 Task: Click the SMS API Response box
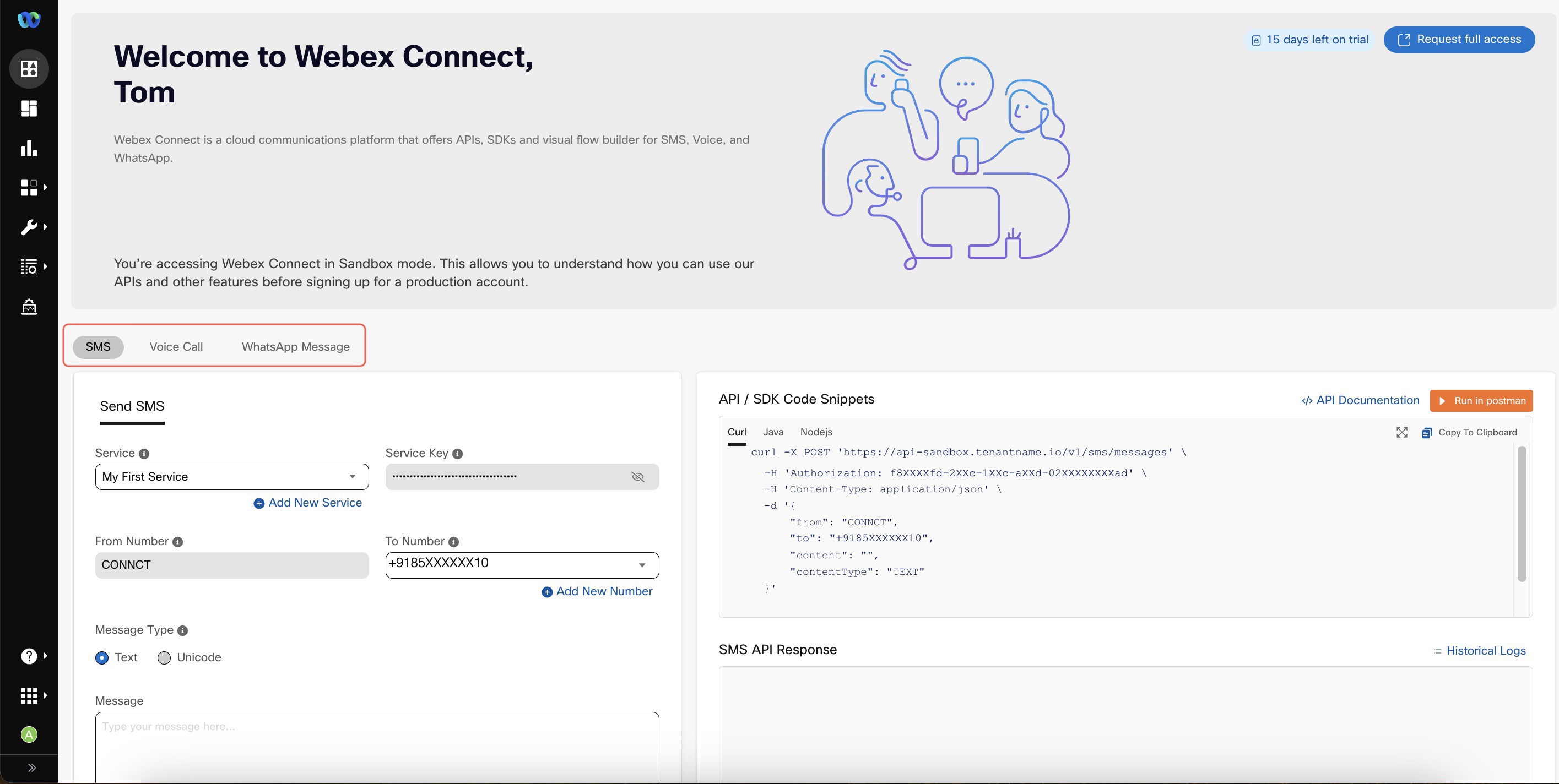[x=1125, y=725]
